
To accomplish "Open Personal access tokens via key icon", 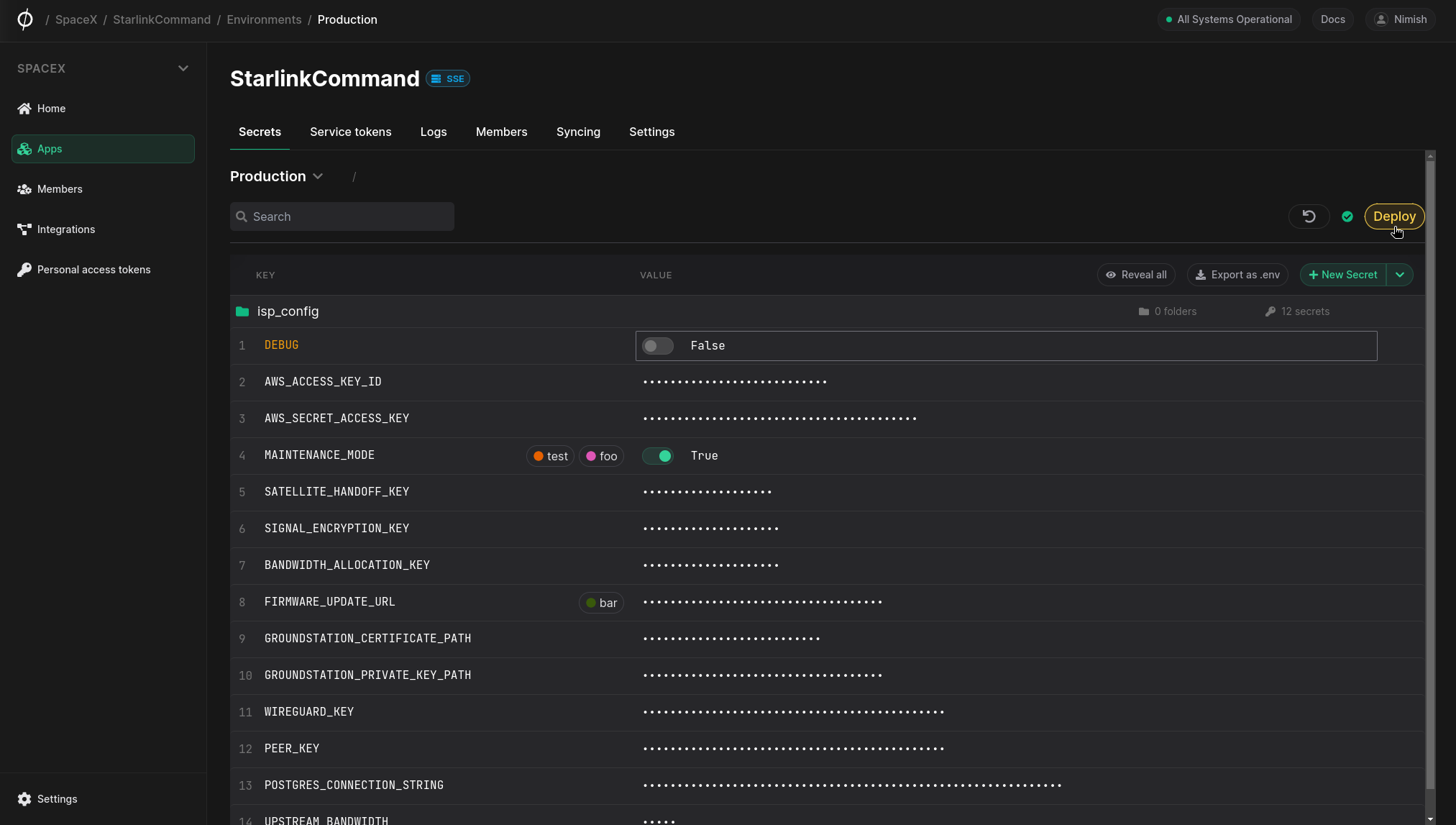I will pyautogui.click(x=24, y=270).
